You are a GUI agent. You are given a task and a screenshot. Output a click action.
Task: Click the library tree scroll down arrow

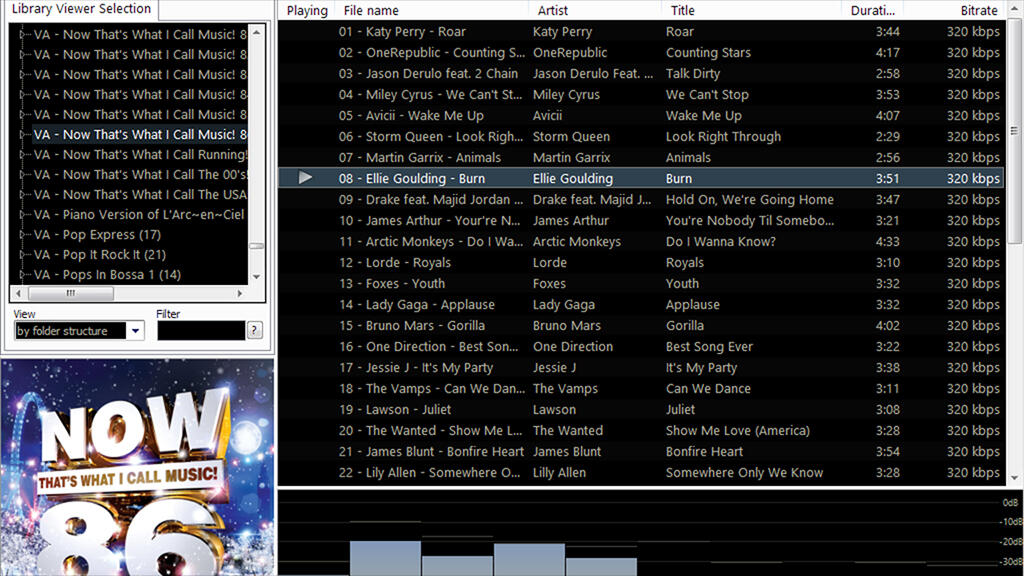[257, 276]
